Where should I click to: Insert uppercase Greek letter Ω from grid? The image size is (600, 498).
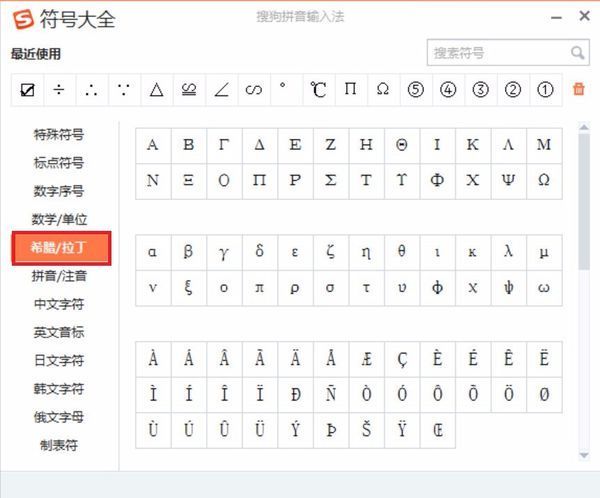(x=544, y=180)
